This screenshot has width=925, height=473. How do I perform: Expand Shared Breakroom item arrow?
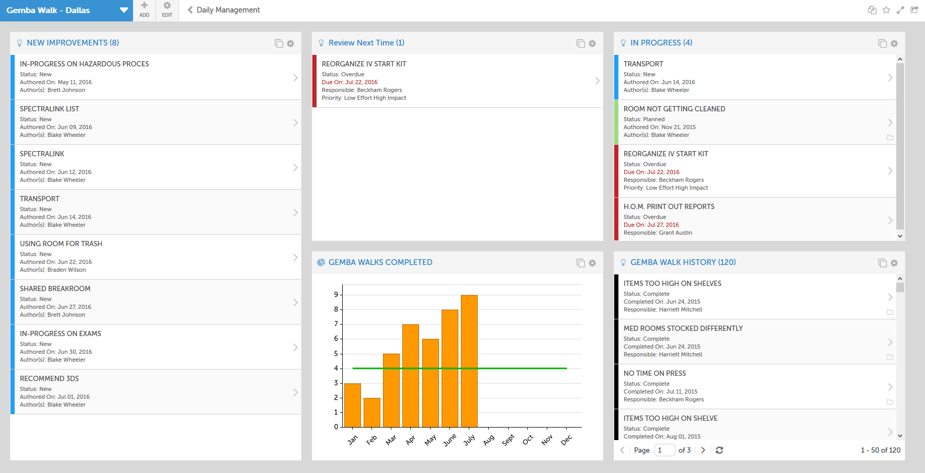296,302
